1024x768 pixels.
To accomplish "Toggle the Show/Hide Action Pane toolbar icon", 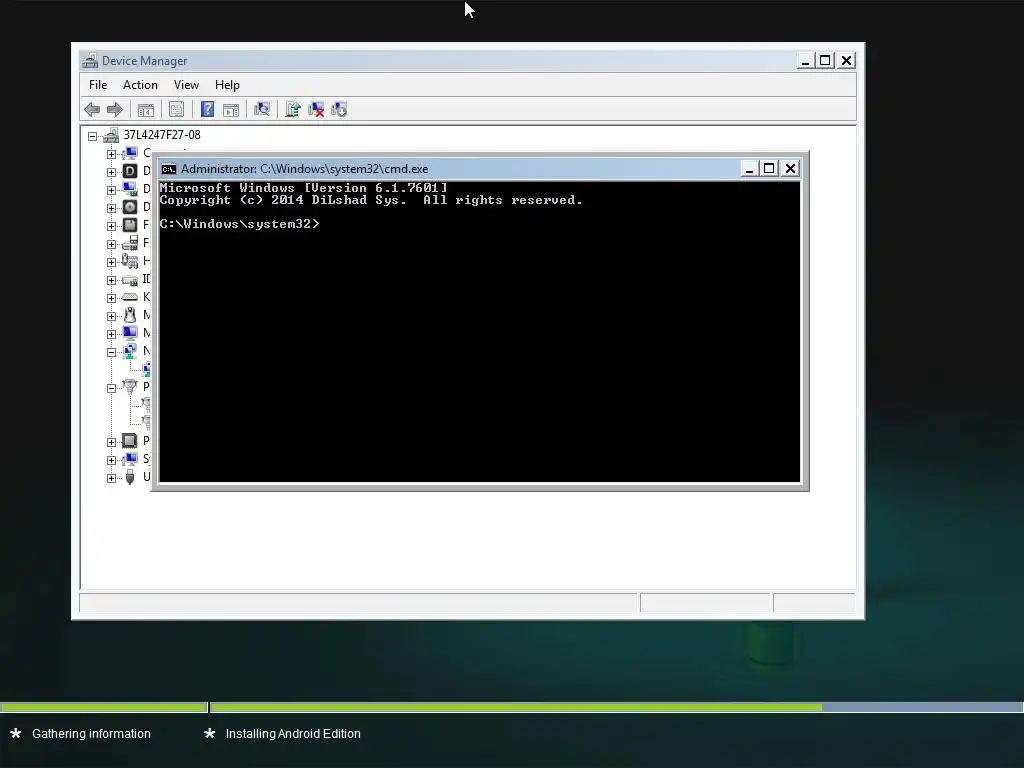I will pos(231,109).
